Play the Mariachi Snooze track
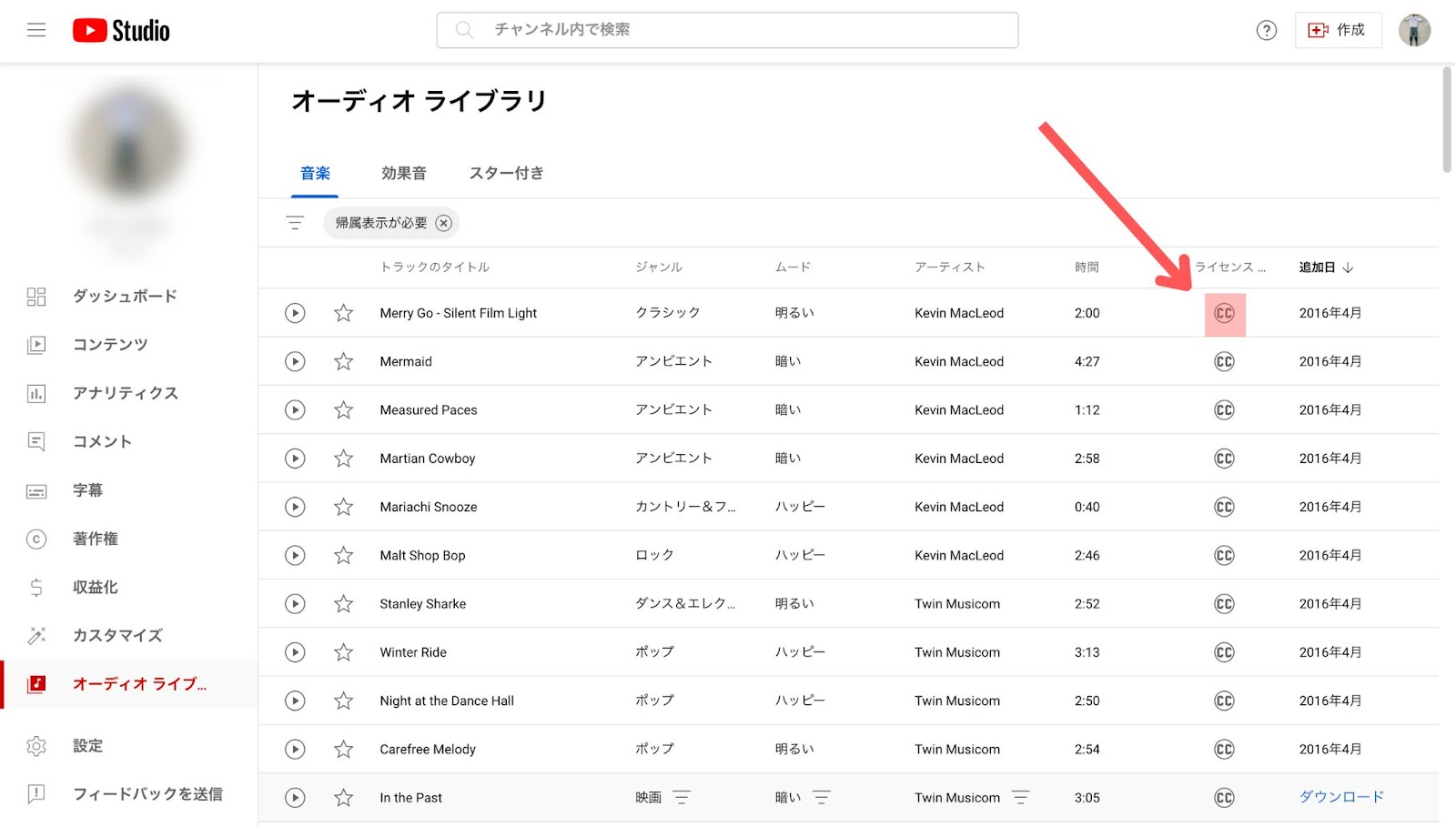Image resolution: width=1456 pixels, height=827 pixels. (x=295, y=507)
